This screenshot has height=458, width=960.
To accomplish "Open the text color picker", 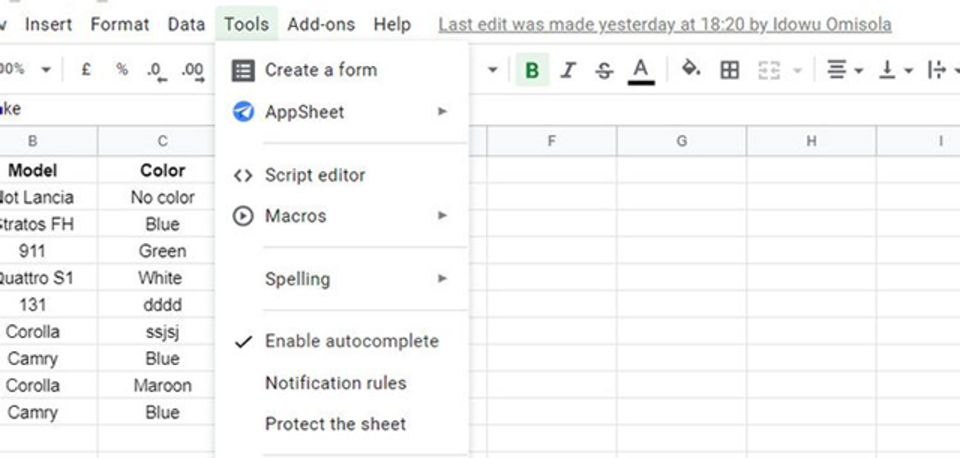I will click(640, 71).
